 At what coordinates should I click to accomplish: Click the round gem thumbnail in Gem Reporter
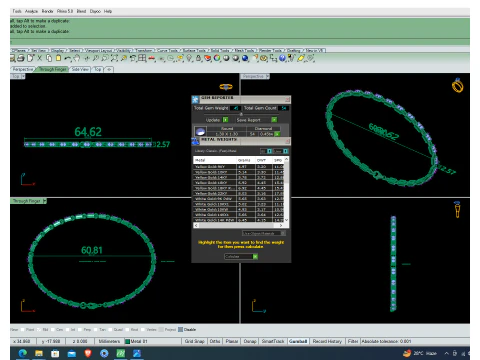click(x=200, y=131)
